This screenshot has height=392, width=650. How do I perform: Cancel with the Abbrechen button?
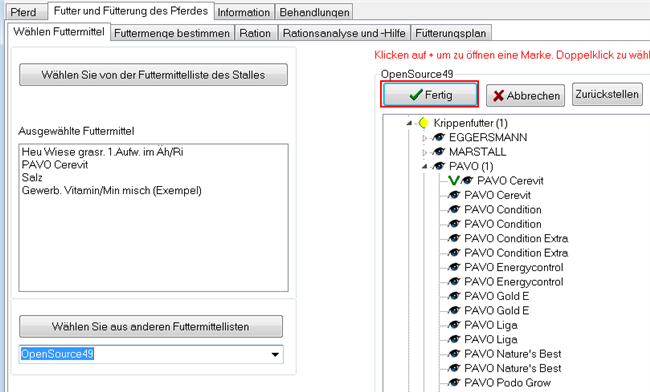525,96
